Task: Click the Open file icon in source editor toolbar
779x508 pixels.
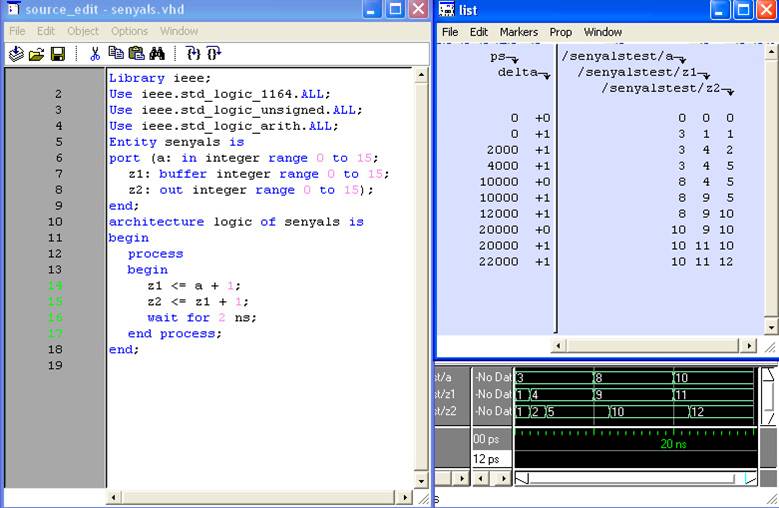Action: [x=36, y=54]
